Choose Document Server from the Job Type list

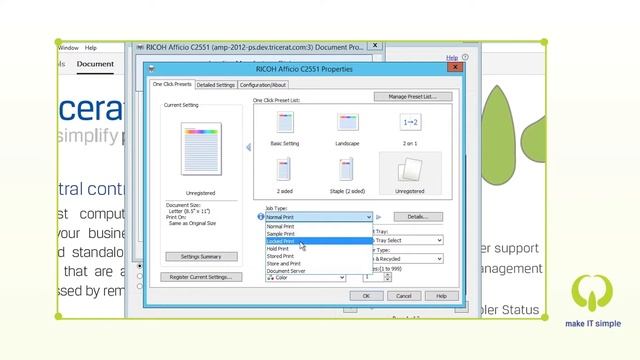(x=319, y=271)
